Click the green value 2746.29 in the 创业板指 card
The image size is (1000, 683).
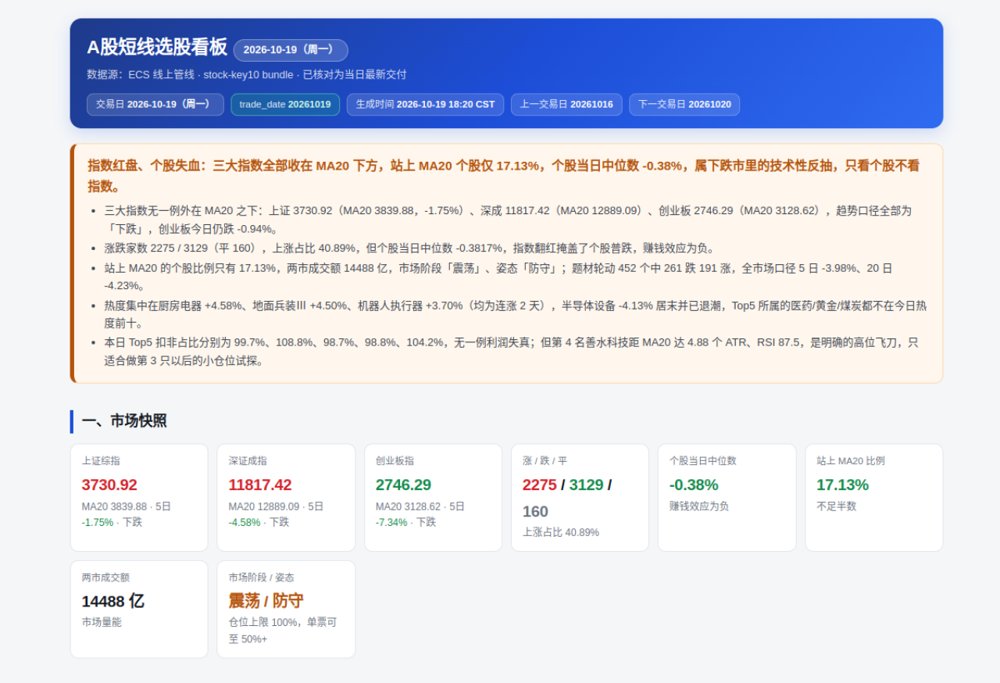click(403, 485)
